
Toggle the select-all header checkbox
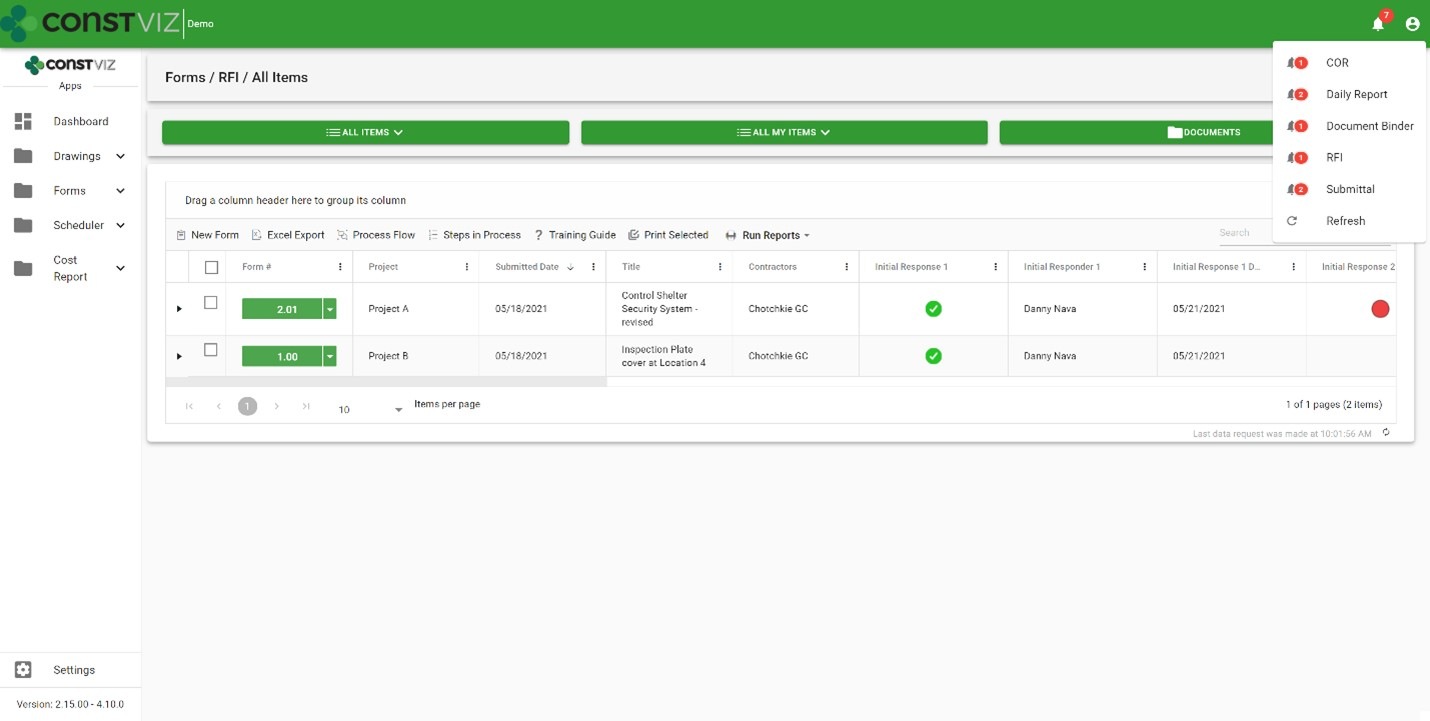tap(211, 267)
